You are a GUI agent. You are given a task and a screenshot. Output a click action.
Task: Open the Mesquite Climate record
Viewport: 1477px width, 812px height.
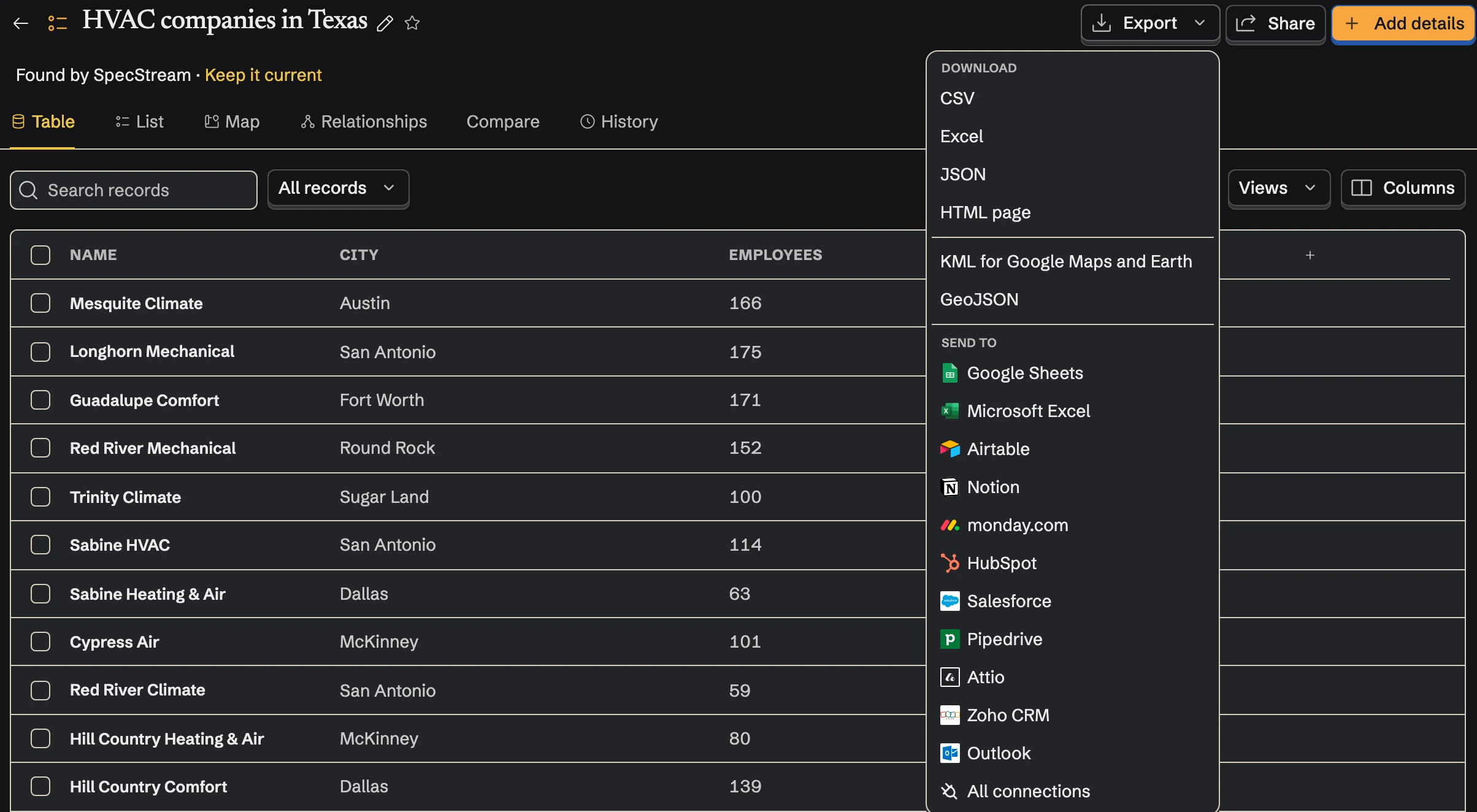(x=136, y=303)
